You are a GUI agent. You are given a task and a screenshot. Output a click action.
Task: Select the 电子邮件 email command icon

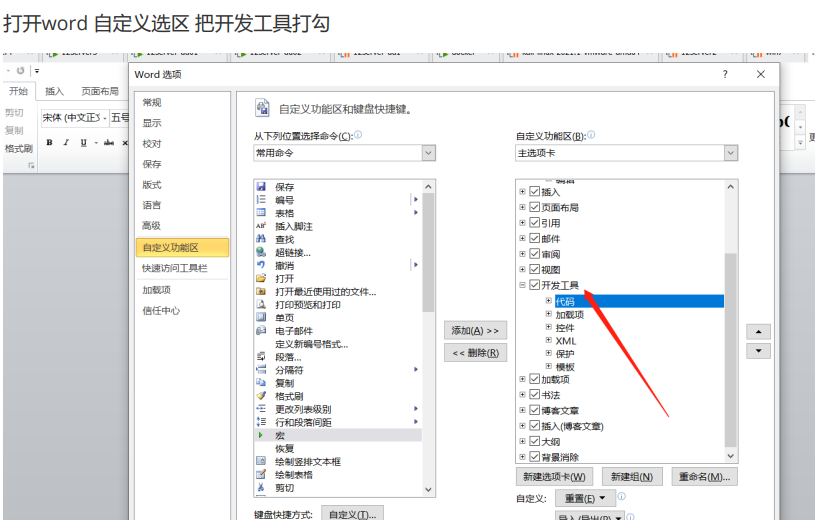point(261,331)
